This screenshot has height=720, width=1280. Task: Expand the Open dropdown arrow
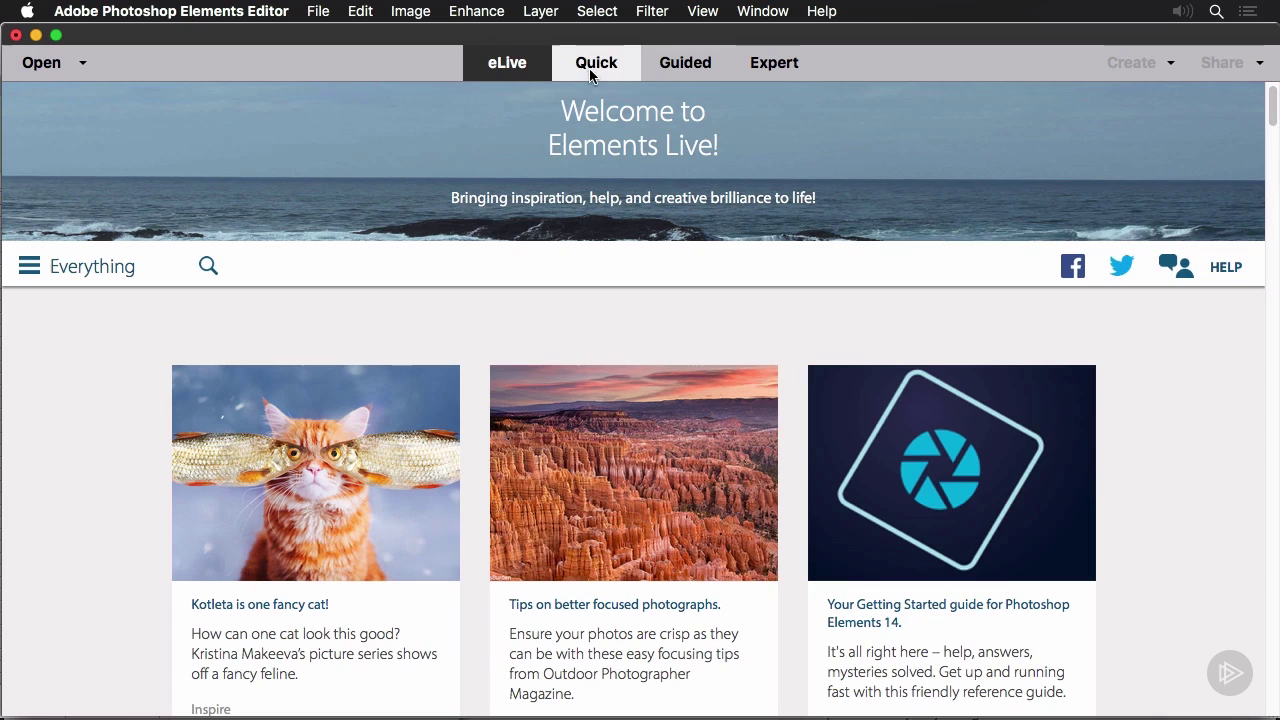pos(83,63)
